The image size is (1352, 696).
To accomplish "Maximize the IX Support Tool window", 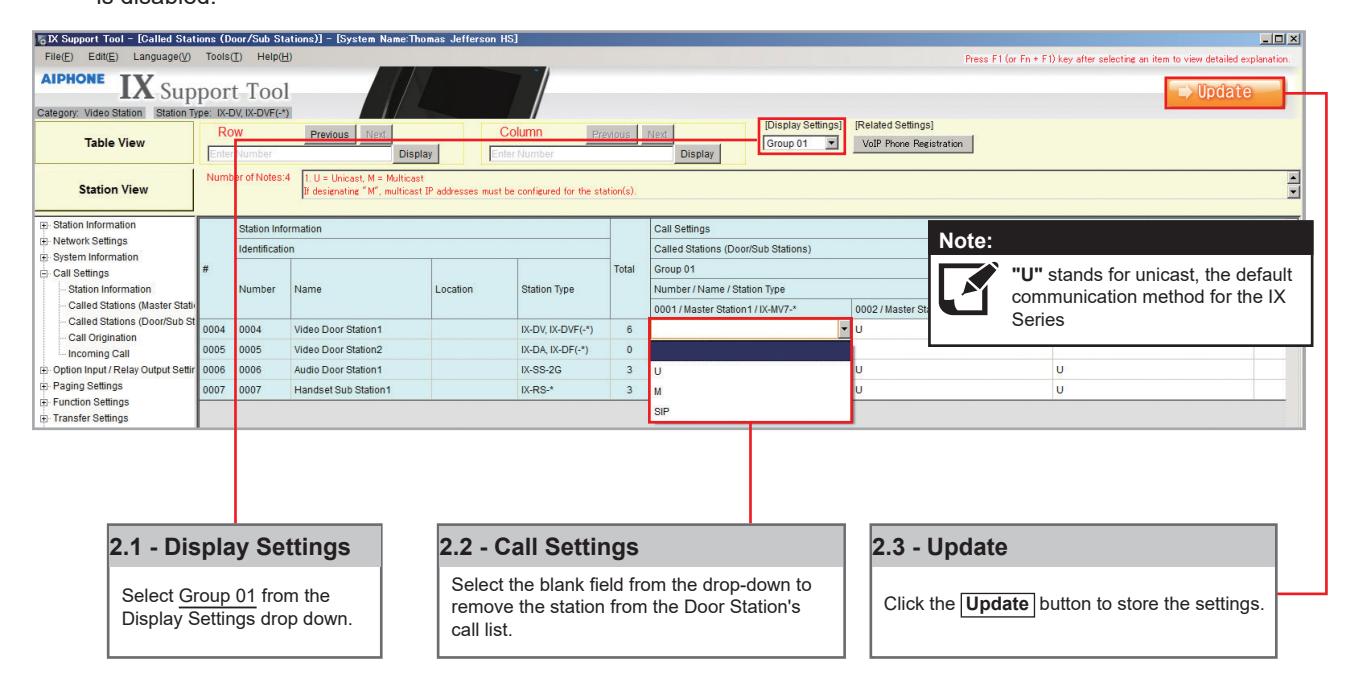I will point(1280,38).
